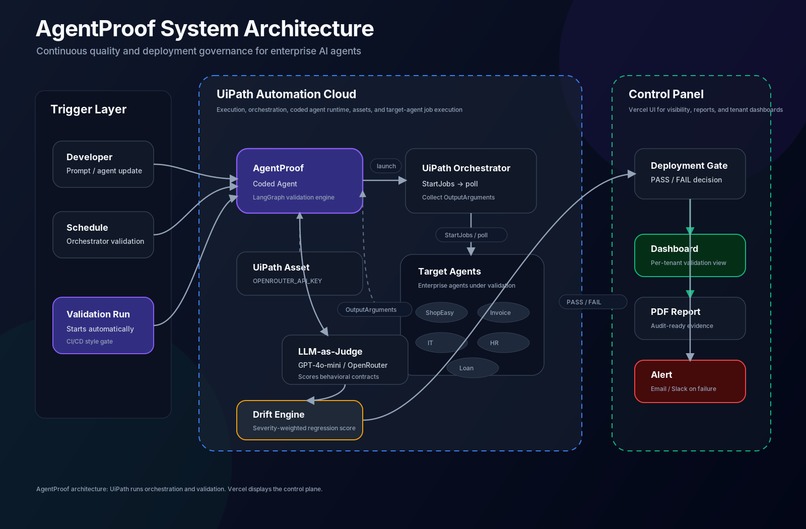The width and height of the screenshot is (806, 529).
Task: Click the PASS / FAIL pill label
Action: (x=593, y=302)
